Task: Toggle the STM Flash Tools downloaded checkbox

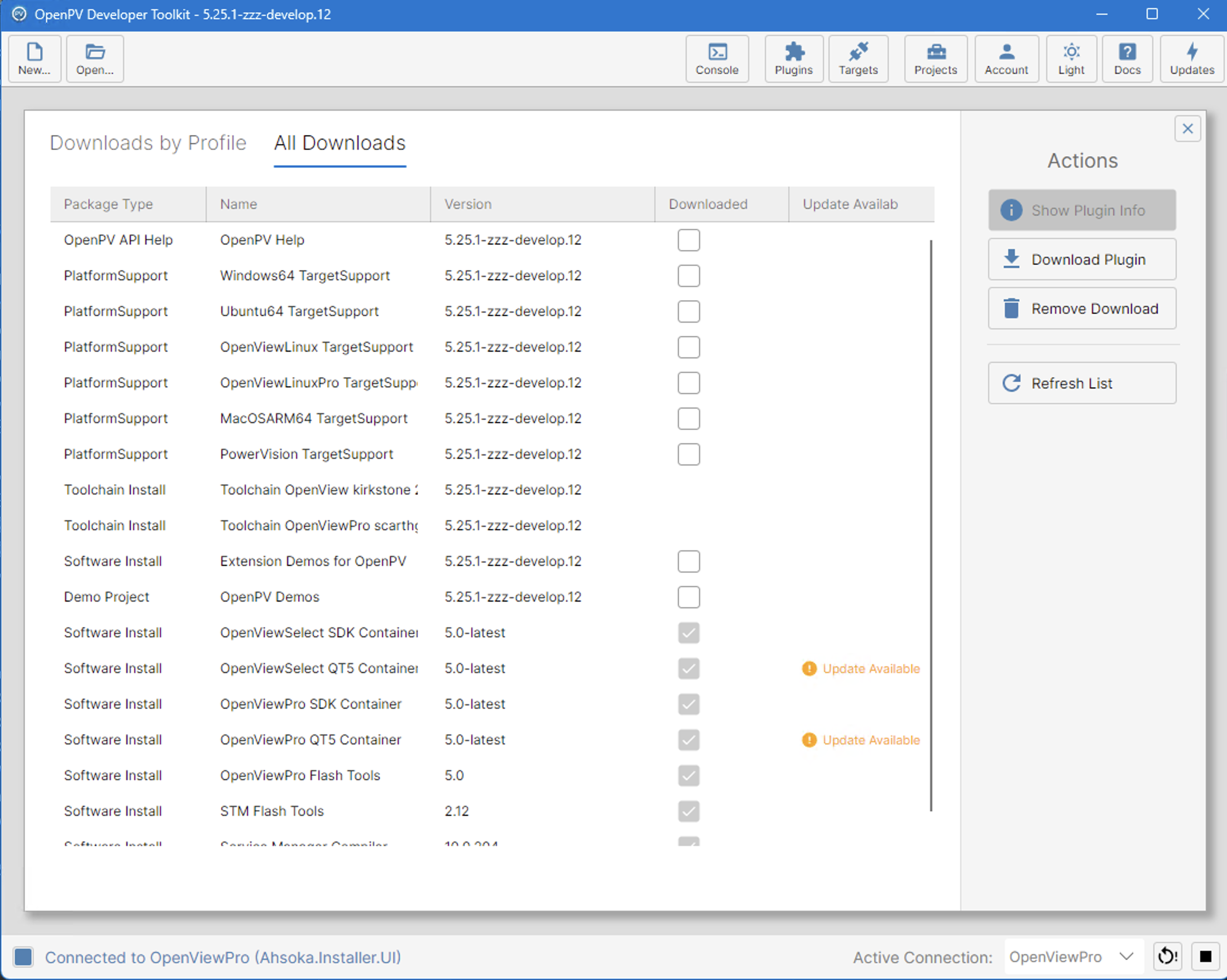Action: pos(688,811)
